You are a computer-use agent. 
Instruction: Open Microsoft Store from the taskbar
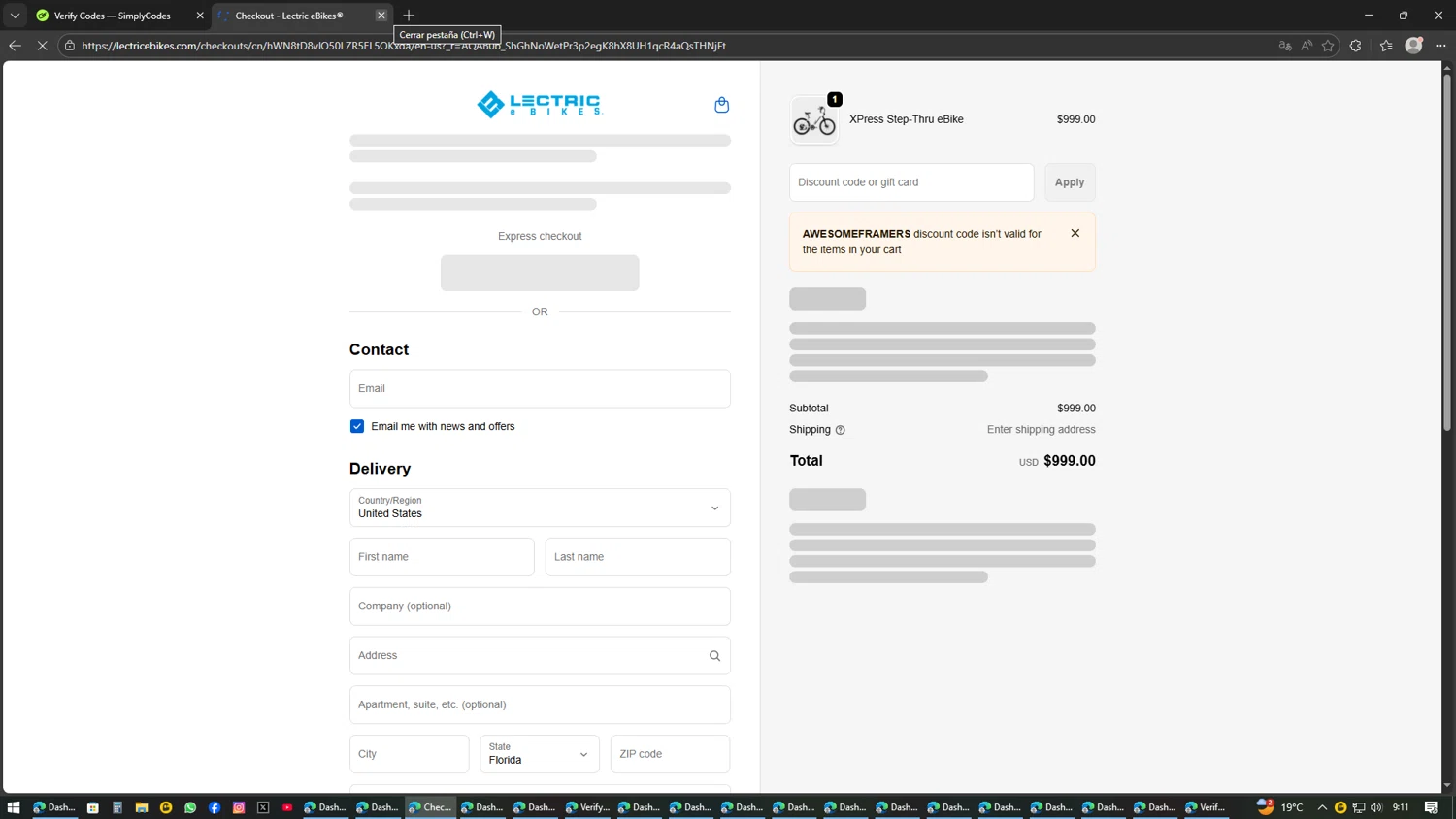[x=93, y=807]
